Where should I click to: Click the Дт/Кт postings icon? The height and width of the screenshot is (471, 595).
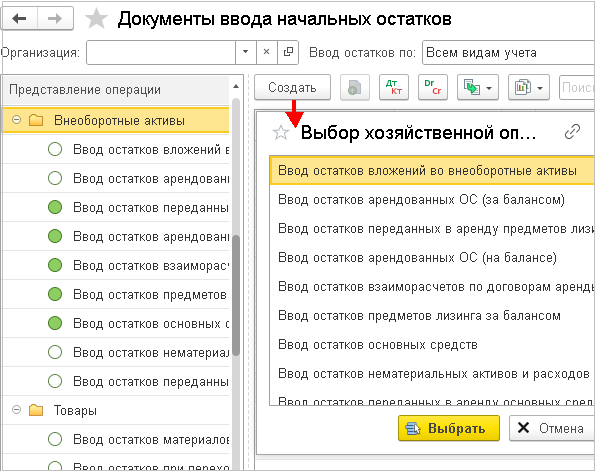point(394,88)
